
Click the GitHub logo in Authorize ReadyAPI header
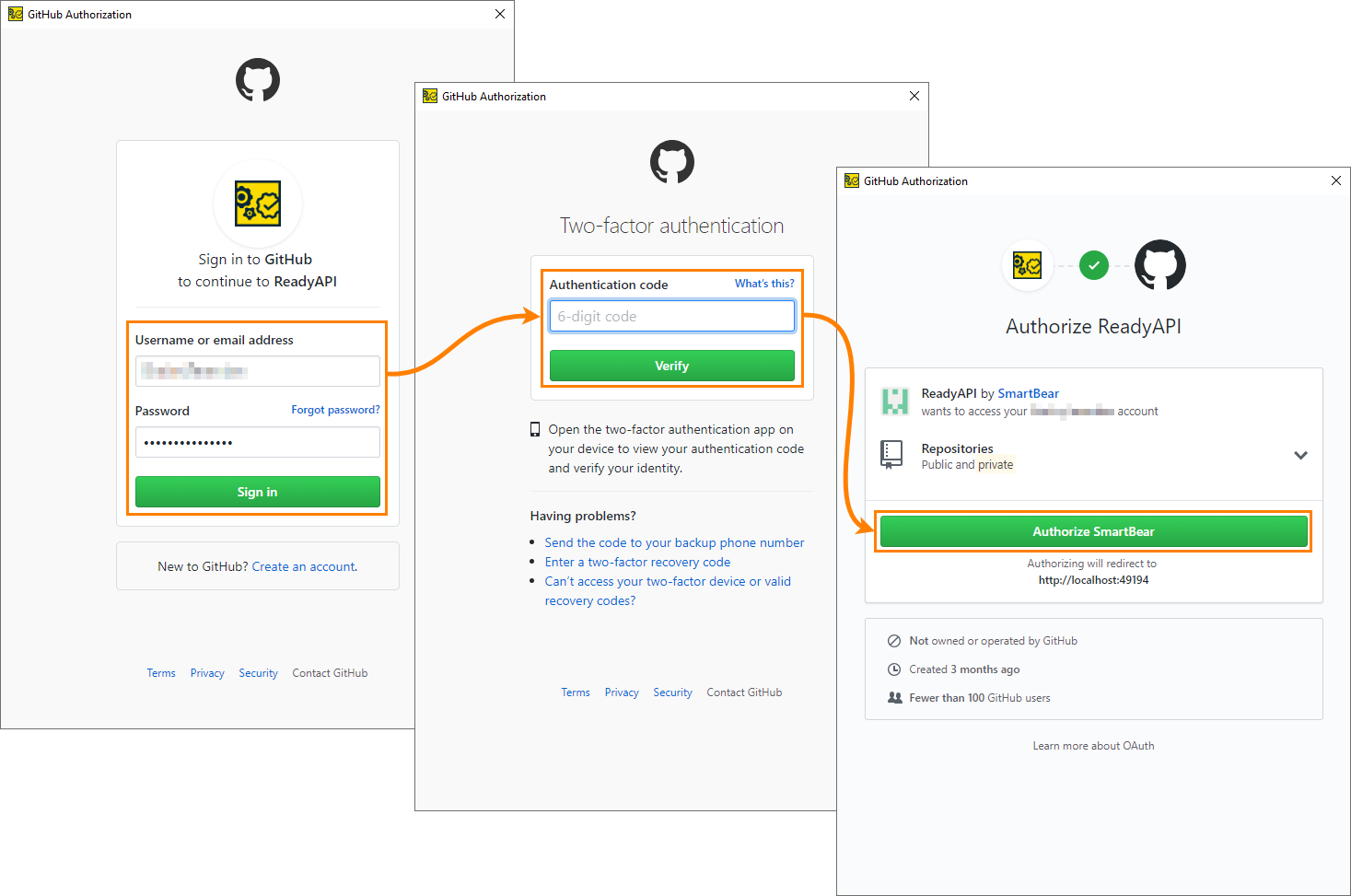pyautogui.click(x=1160, y=265)
